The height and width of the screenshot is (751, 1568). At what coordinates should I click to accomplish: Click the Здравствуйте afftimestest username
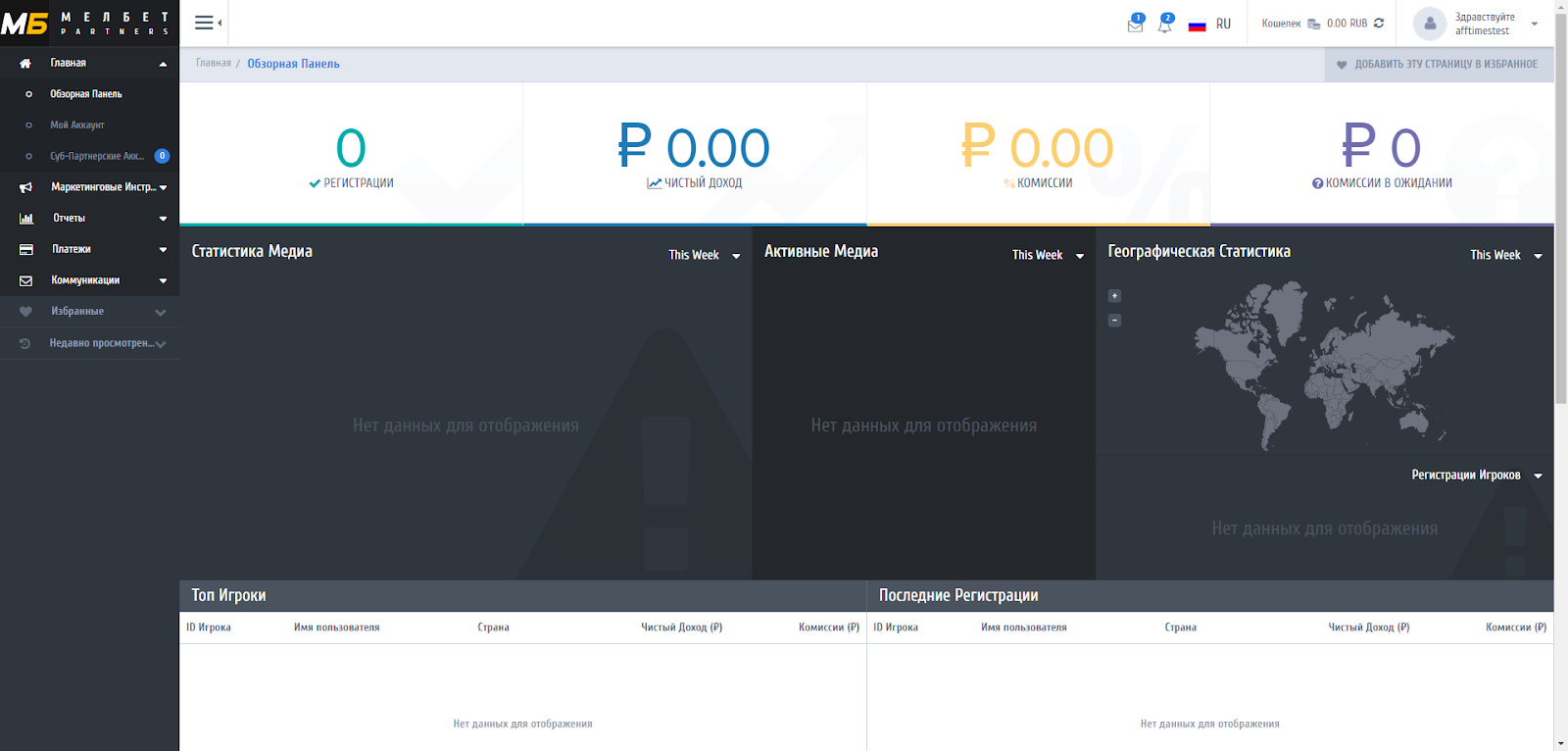[1485, 24]
